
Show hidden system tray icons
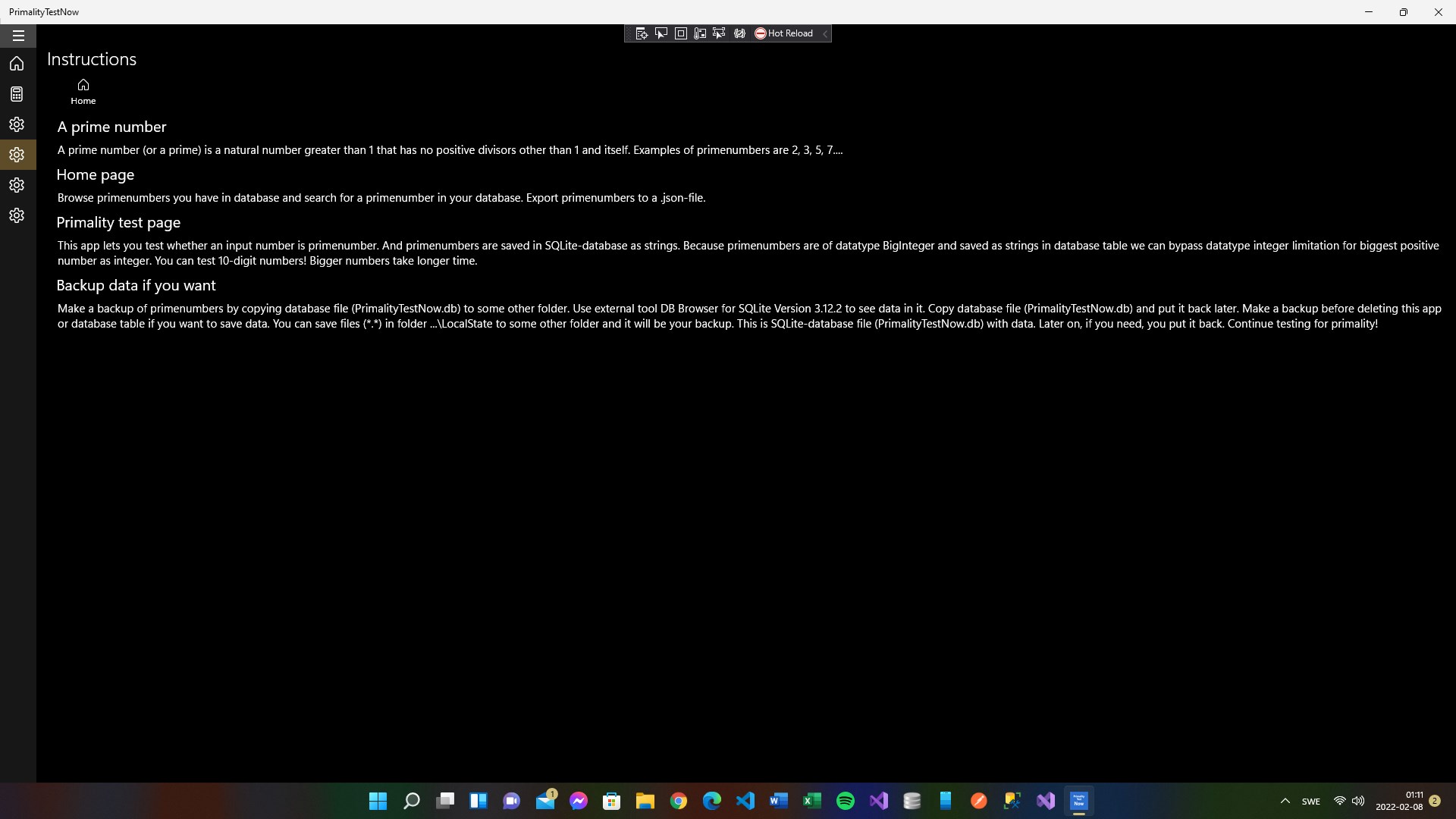[x=1285, y=801]
